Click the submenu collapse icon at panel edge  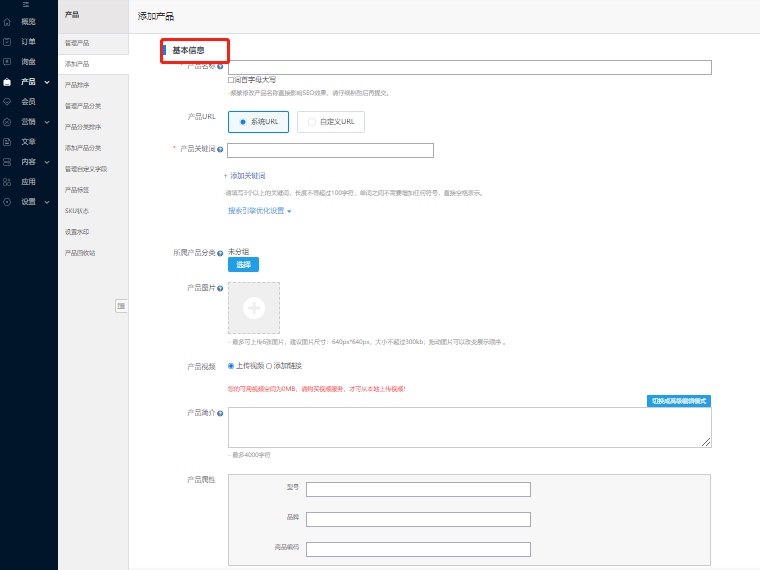click(121, 306)
